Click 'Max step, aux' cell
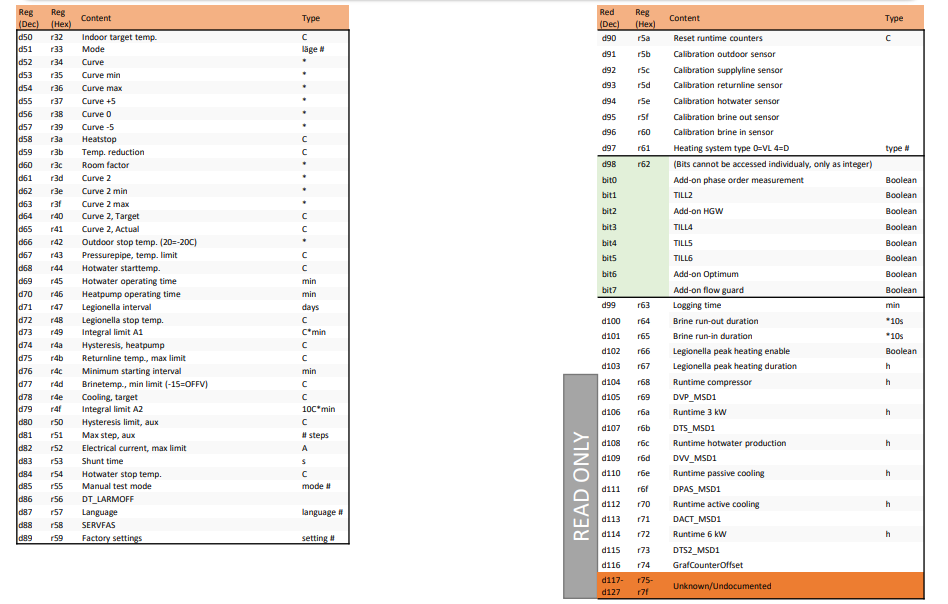Viewport: 948px width, 604px height. 108,435
